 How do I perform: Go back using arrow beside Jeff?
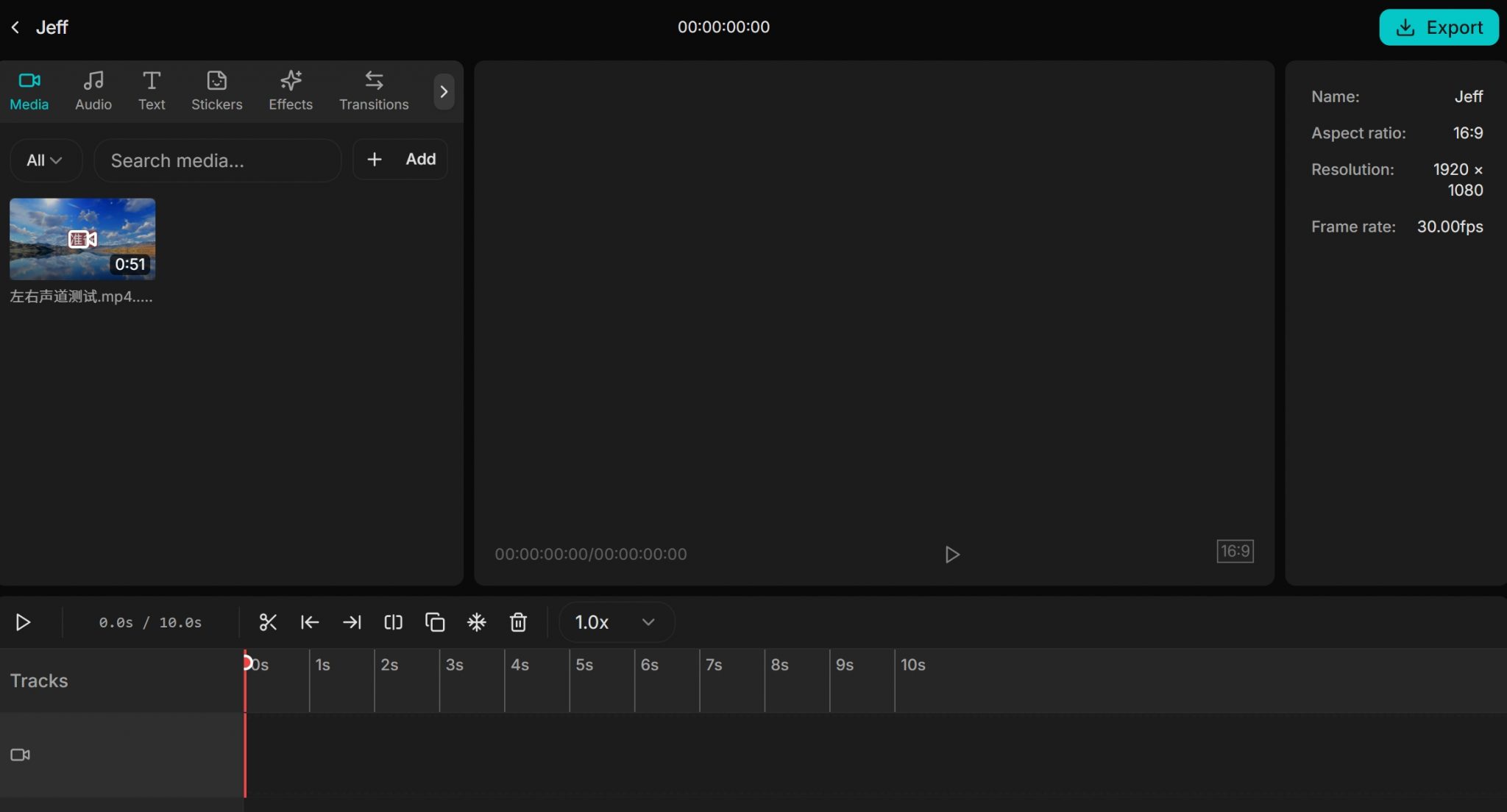point(15,27)
